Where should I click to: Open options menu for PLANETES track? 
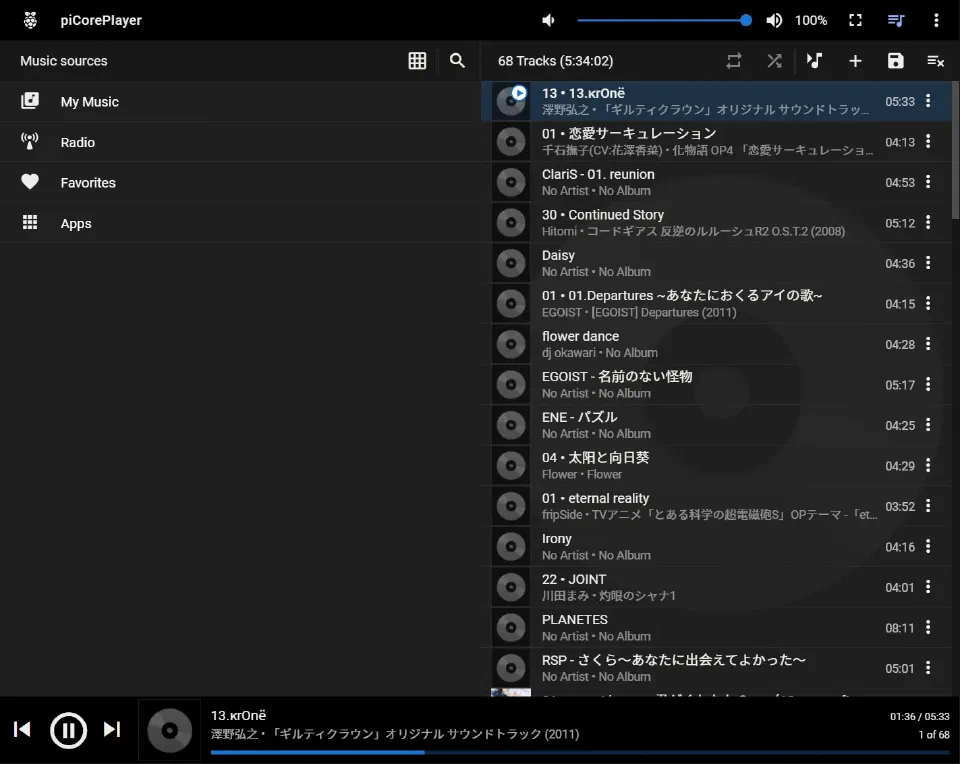(928, 627)
